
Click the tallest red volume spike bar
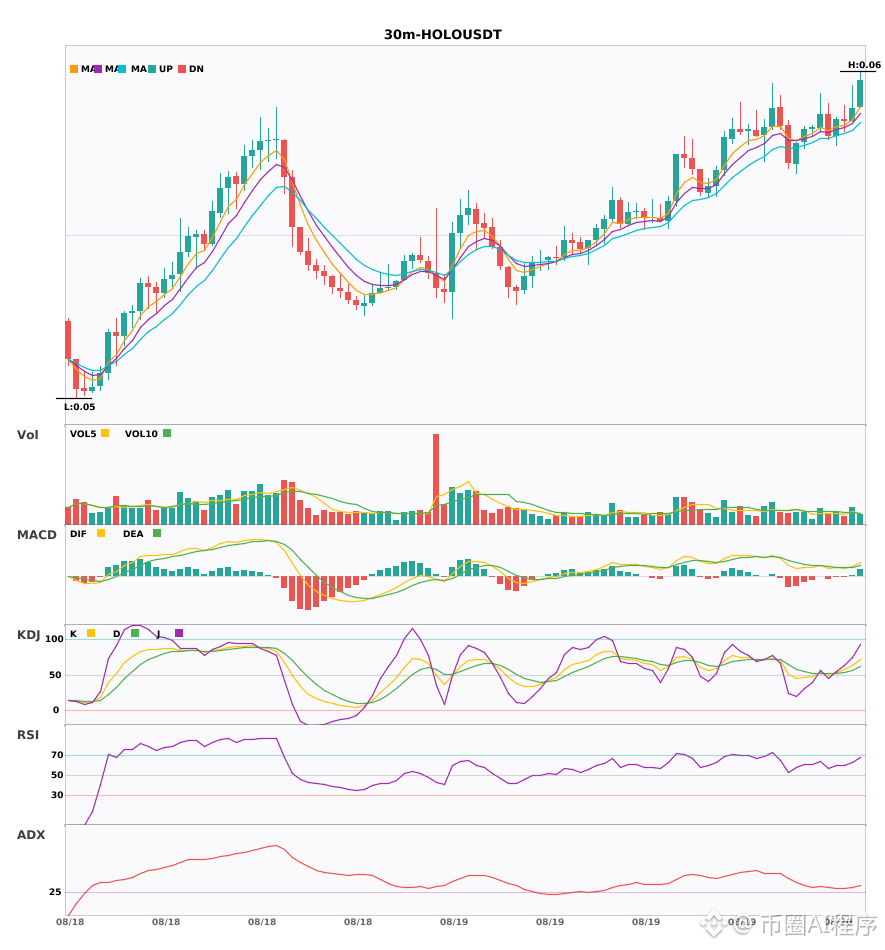(436, 479)
